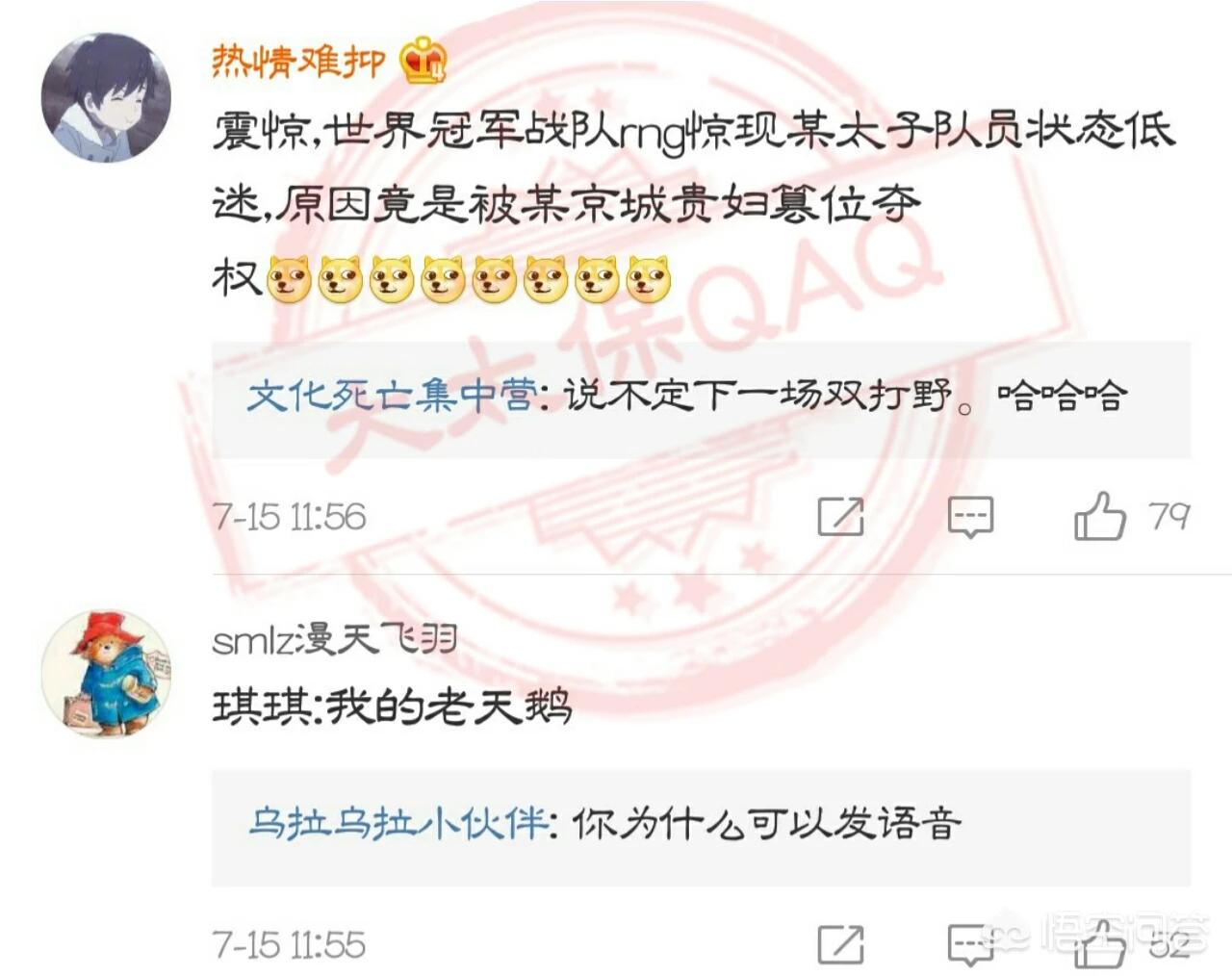Open the anime boy avatar of 热情难抑

pos(106,97)
